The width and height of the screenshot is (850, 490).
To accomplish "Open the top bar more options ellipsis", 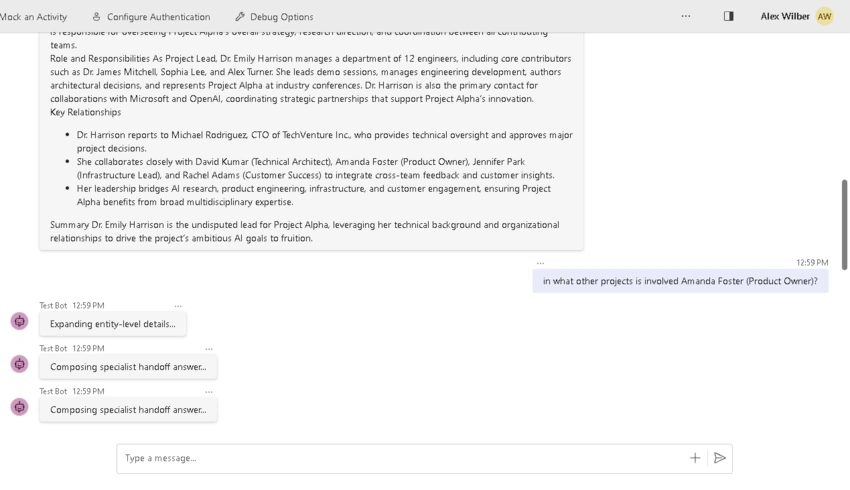I will pyautogui.click(x=686, y=16).
